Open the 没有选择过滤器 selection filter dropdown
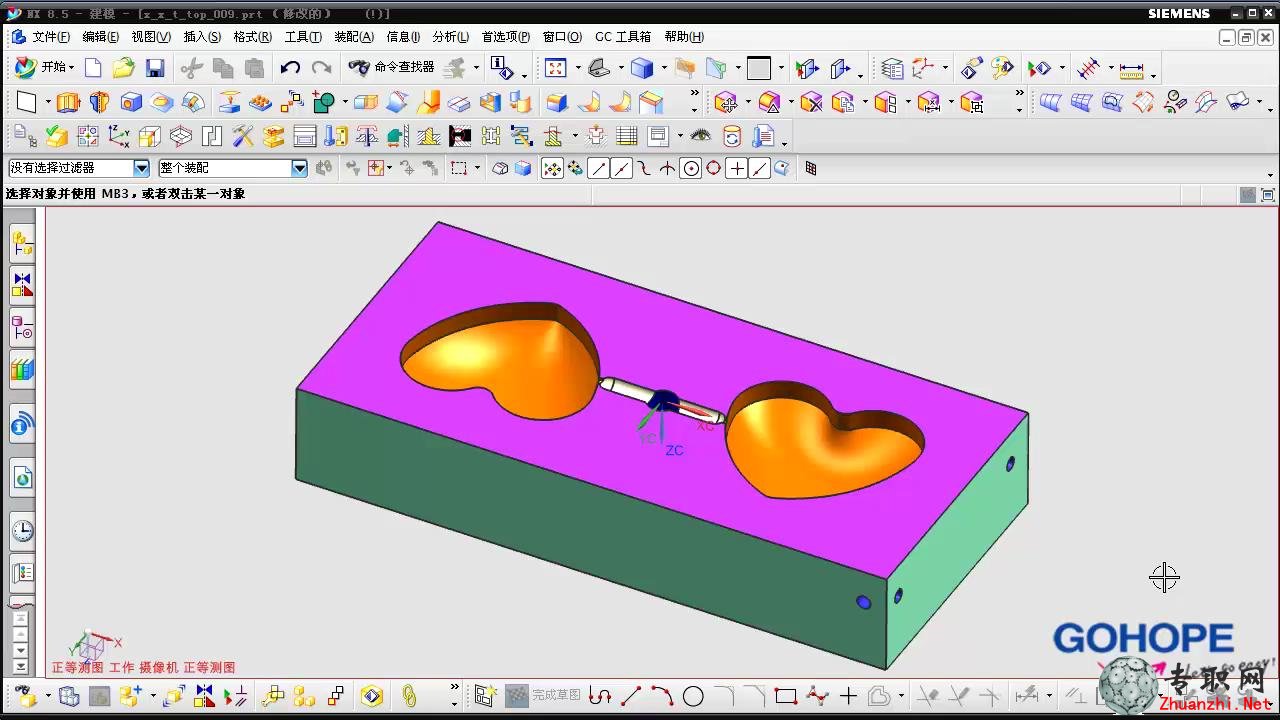This screenshot has height=720, width=1280. [x=141, y=169]
